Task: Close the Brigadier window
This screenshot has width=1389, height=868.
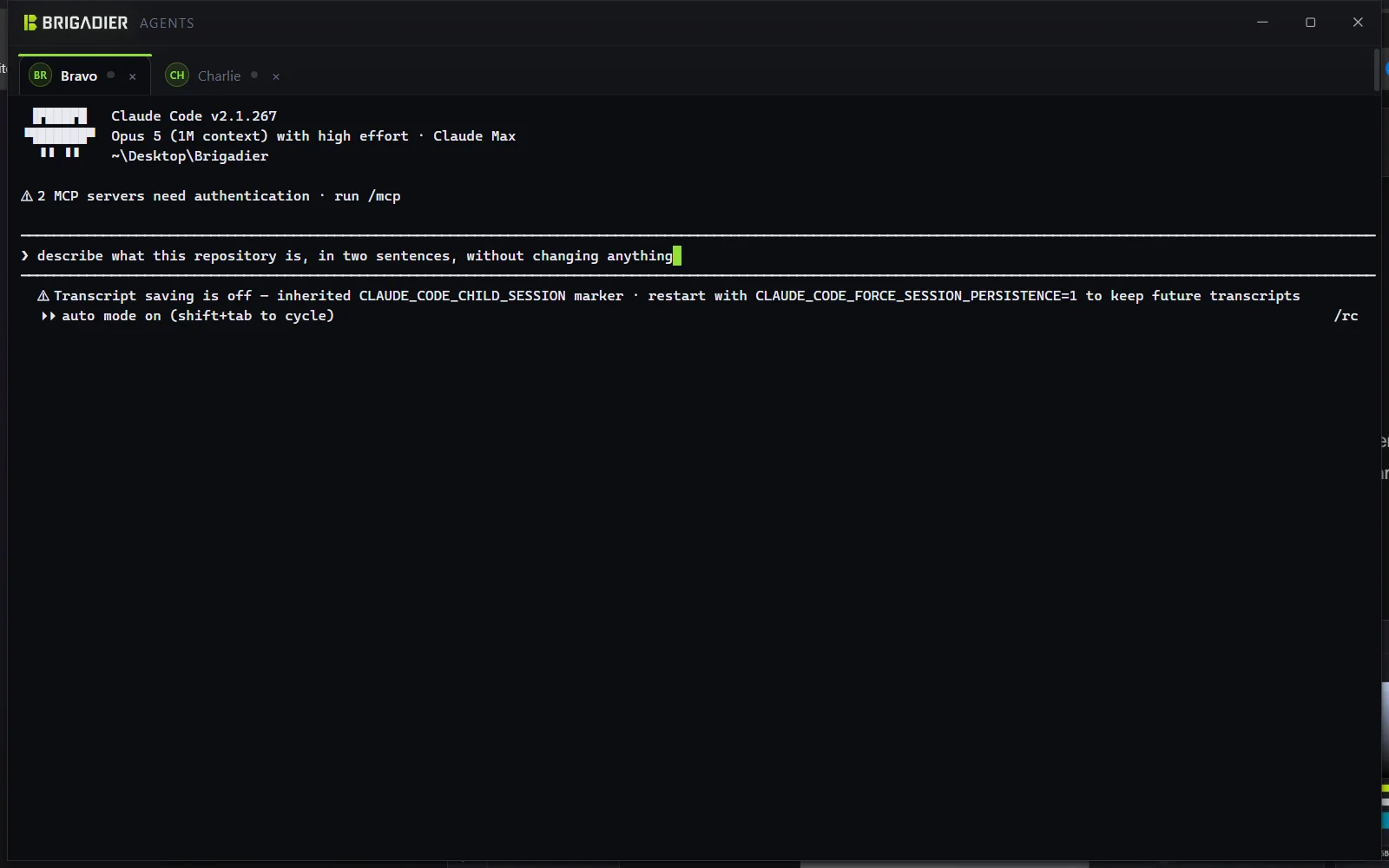Action: point(1358,23)
